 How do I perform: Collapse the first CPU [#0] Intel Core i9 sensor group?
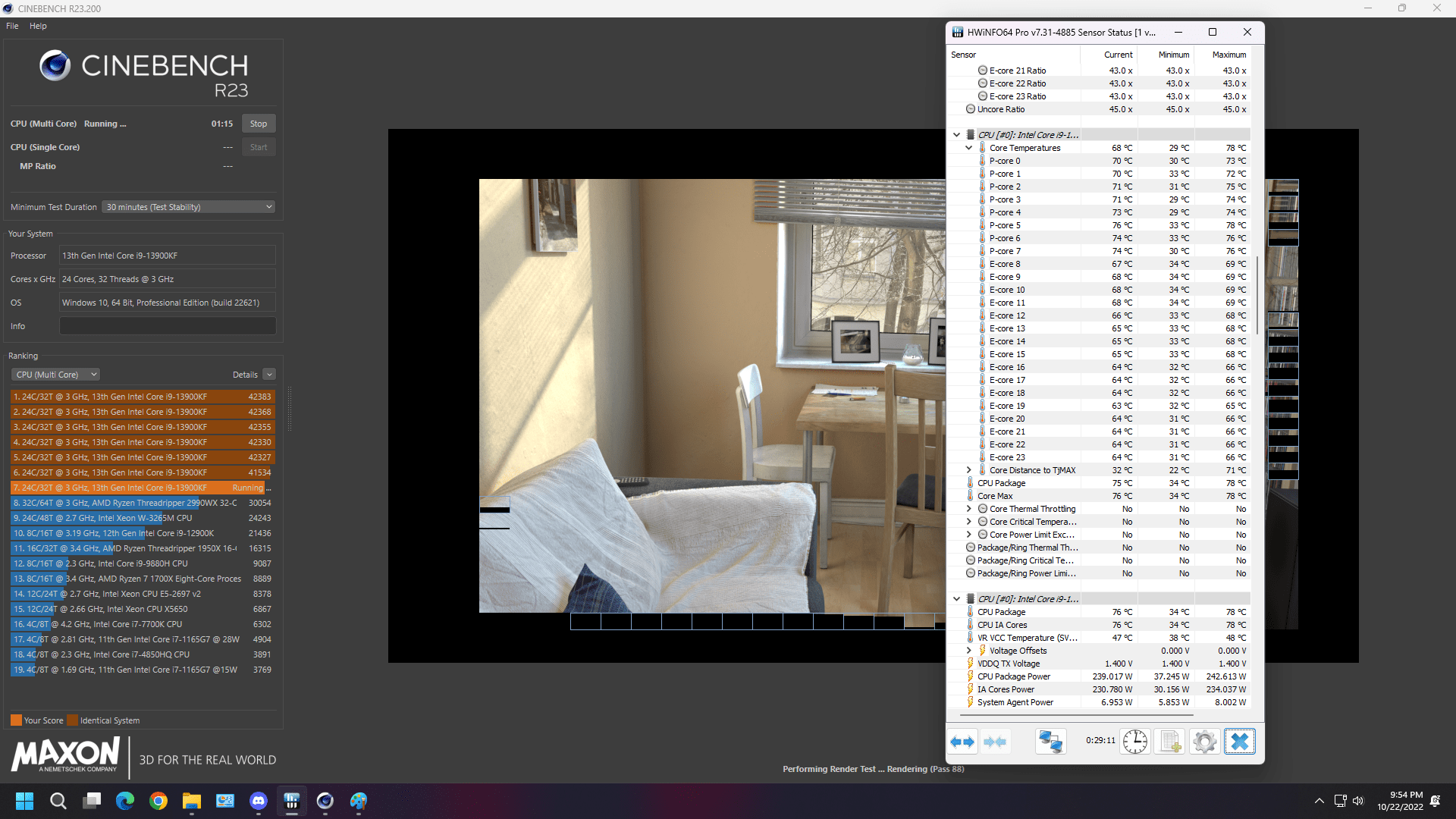[956, 135]
